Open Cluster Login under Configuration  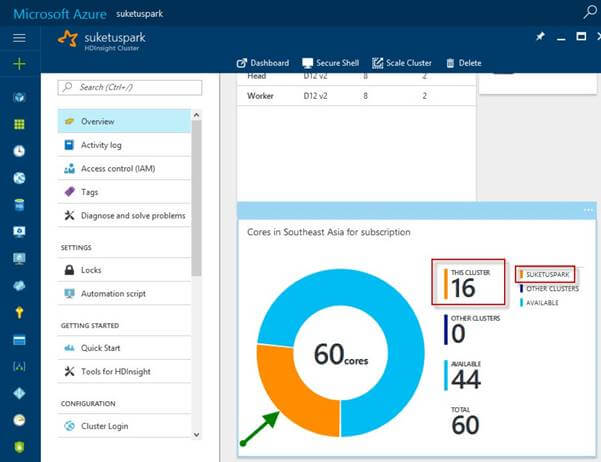coord(124,426)
